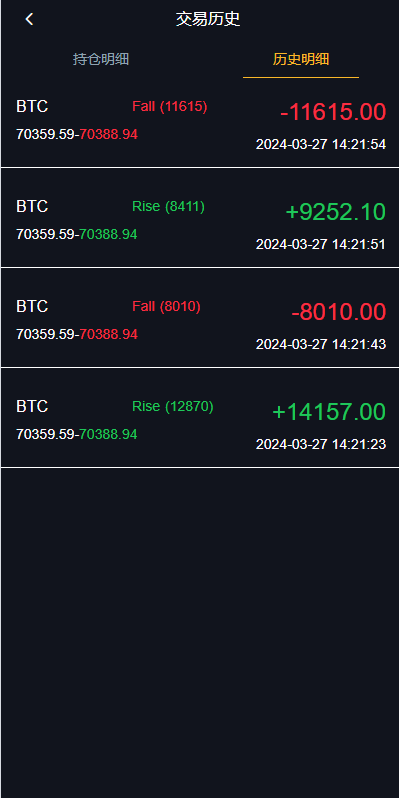Switch to the 持仓明细 tab
Screen dimensions: 399x798
click(101, 59)
